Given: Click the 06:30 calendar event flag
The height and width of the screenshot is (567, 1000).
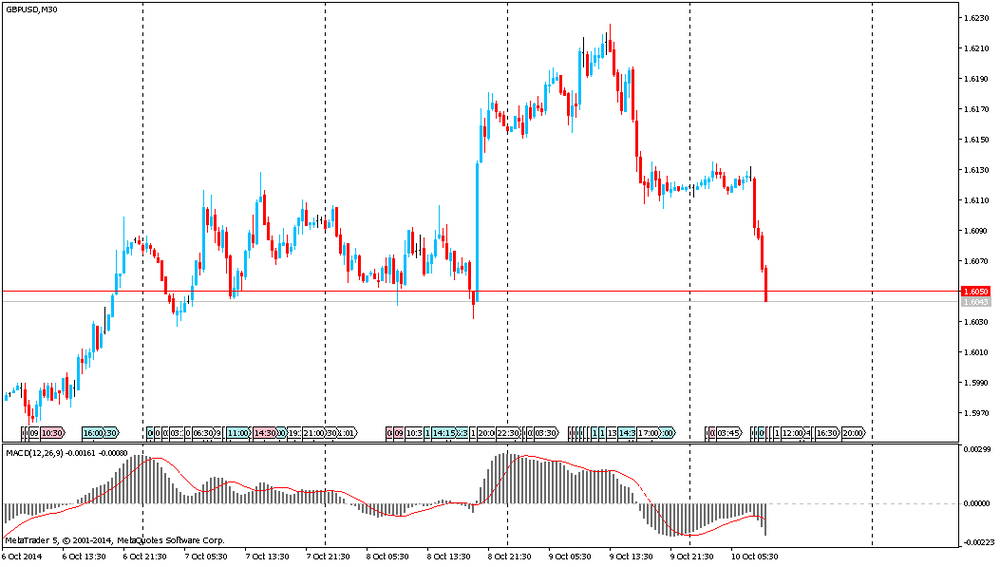Looking at the screenshot, I should click(x=203, y=433).
